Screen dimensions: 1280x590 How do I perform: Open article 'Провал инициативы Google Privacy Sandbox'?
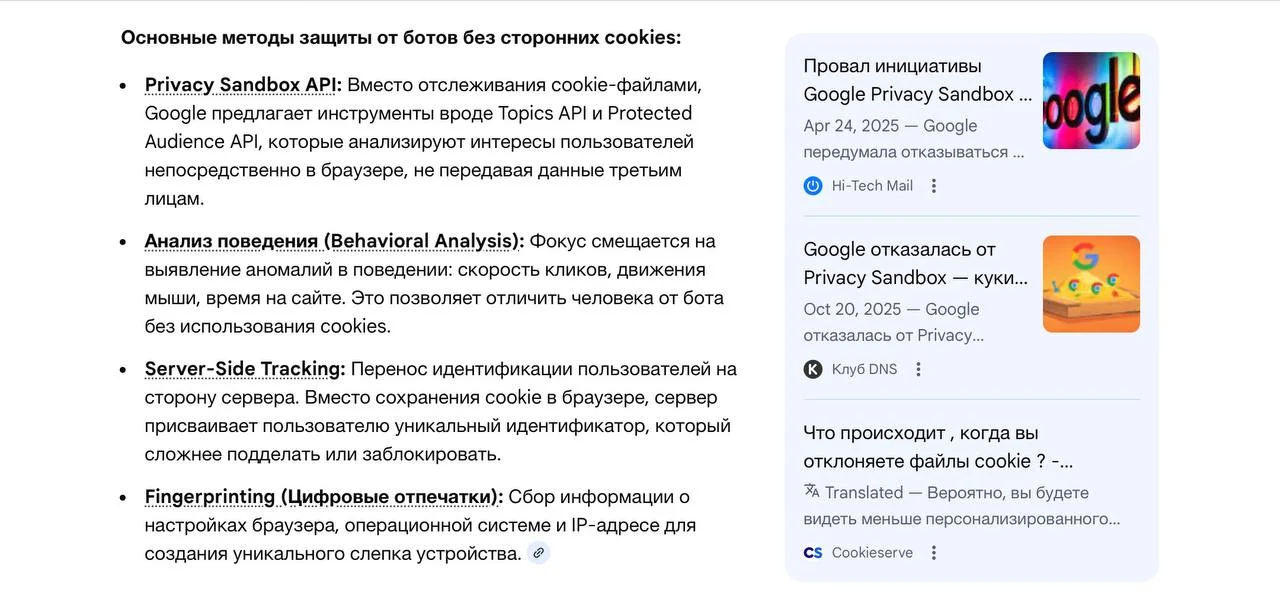[x=917, y=80]
